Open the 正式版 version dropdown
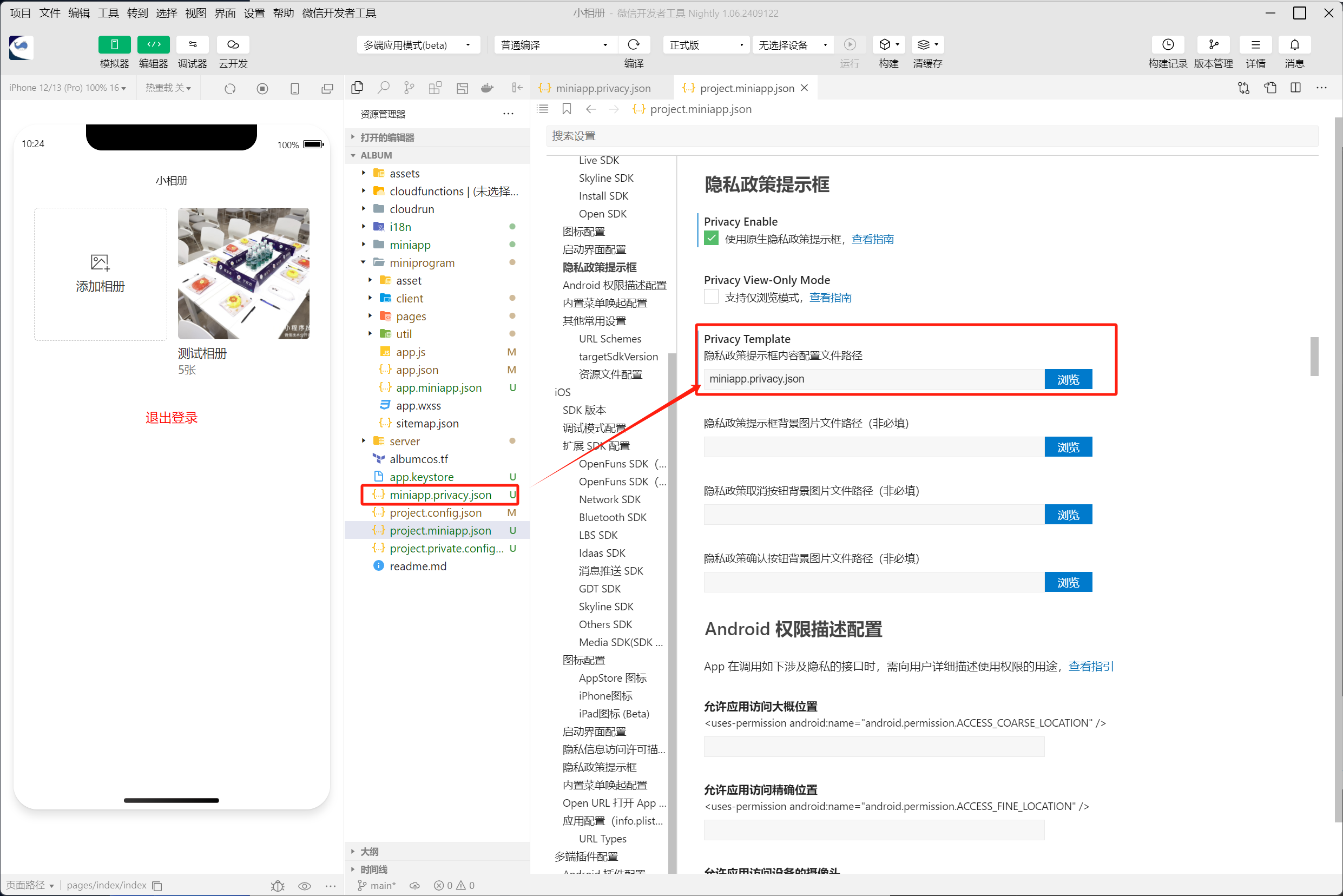Screen dimensions: 1343x896 pos(706,44)
